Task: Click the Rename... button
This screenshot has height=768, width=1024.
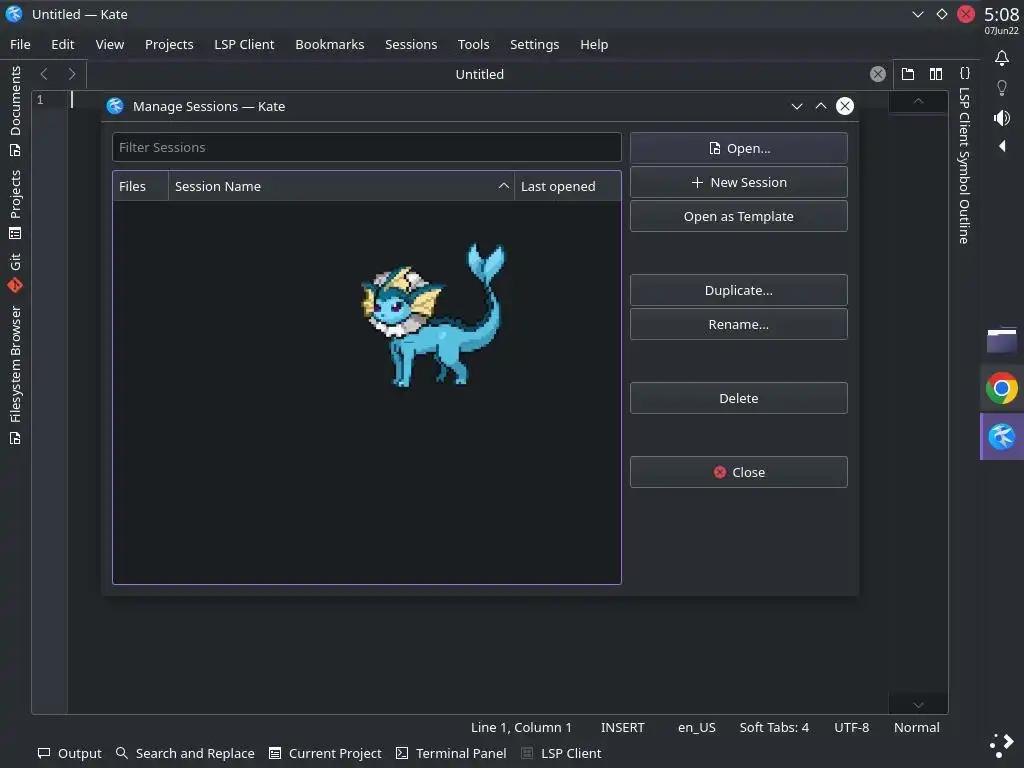Action: click(x=739, y=324)
